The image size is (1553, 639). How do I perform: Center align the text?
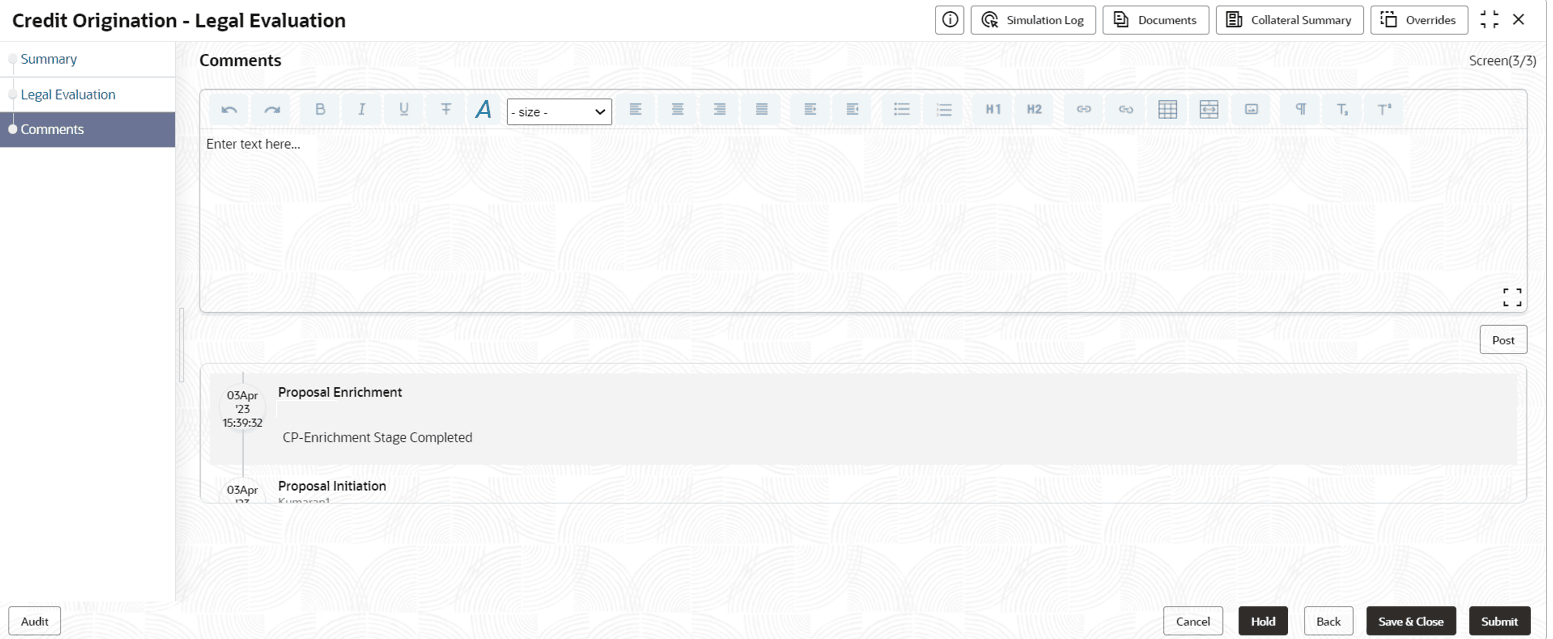point(678,110)
